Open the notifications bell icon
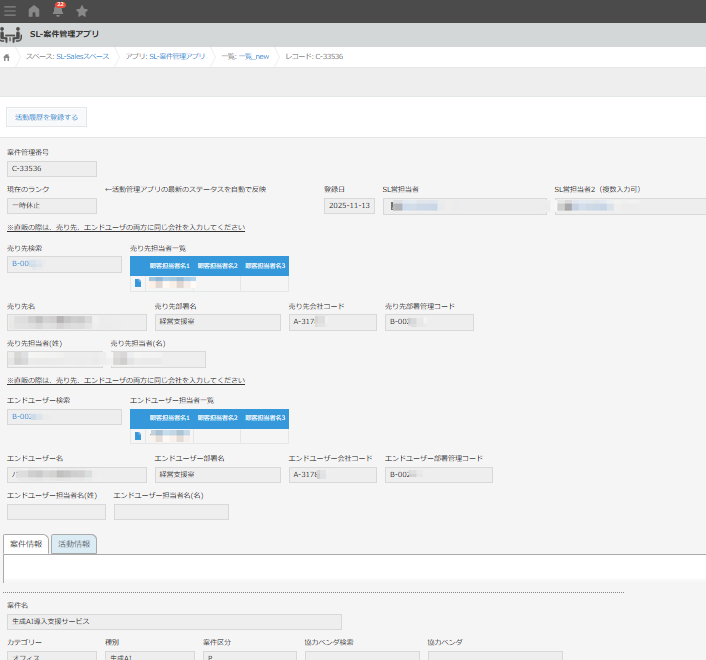Image resolution: width=706 pixels, height=660 pixels. [x=58, y=11]
